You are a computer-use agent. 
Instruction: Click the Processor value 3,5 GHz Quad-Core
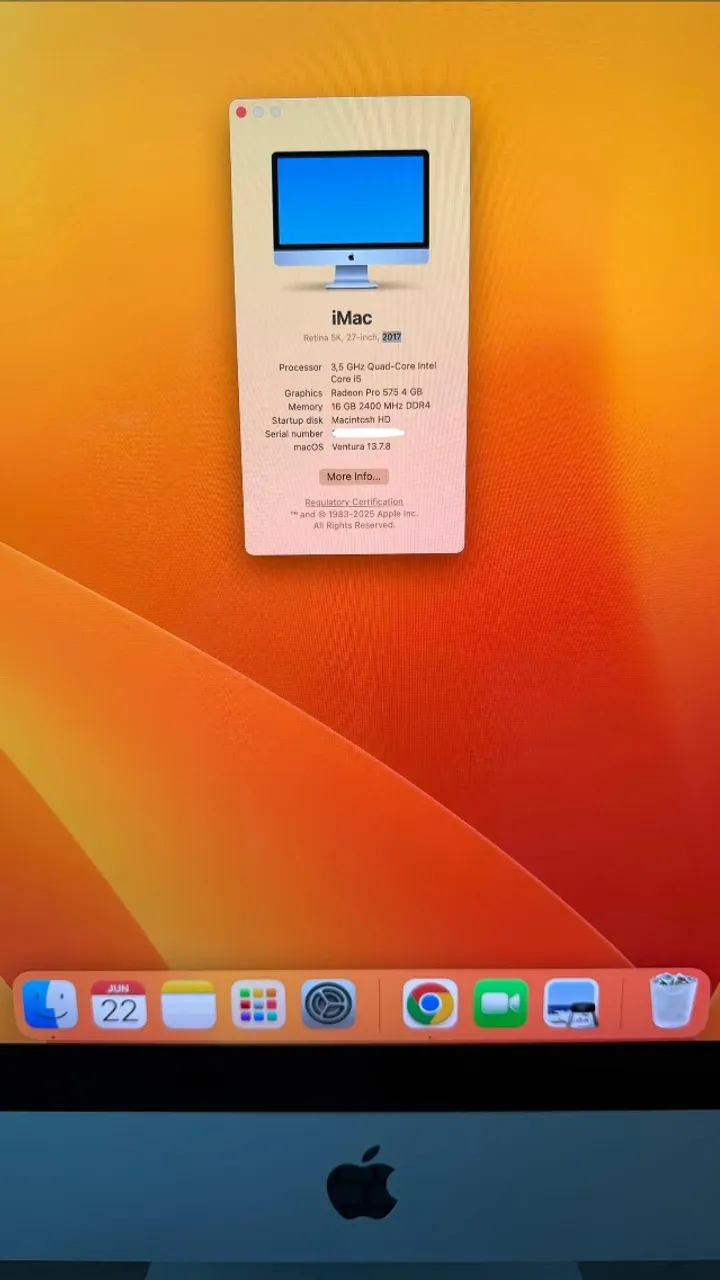(x=384, y=373)
